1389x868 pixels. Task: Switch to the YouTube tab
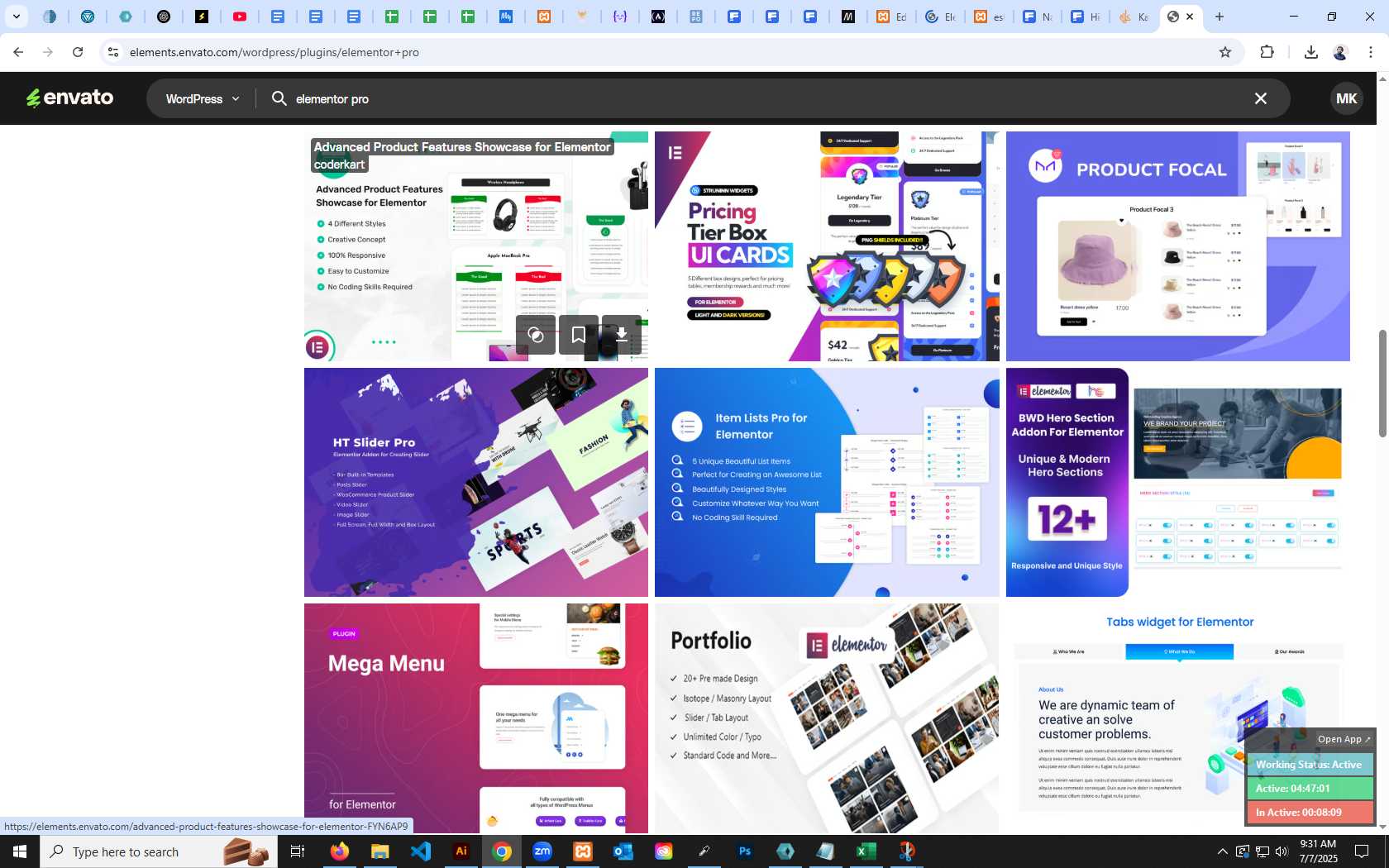click(x=240, y=17)
